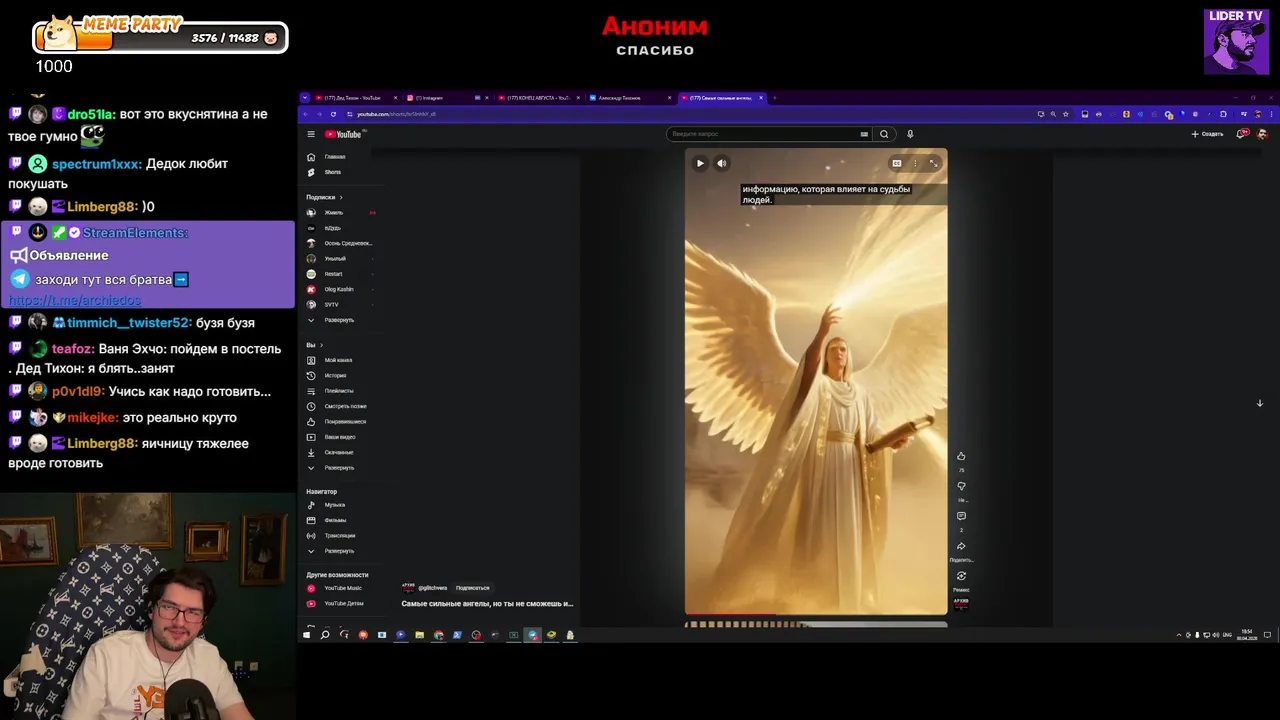Enter fullscreen on the Shorts player

tap(933, 163)
